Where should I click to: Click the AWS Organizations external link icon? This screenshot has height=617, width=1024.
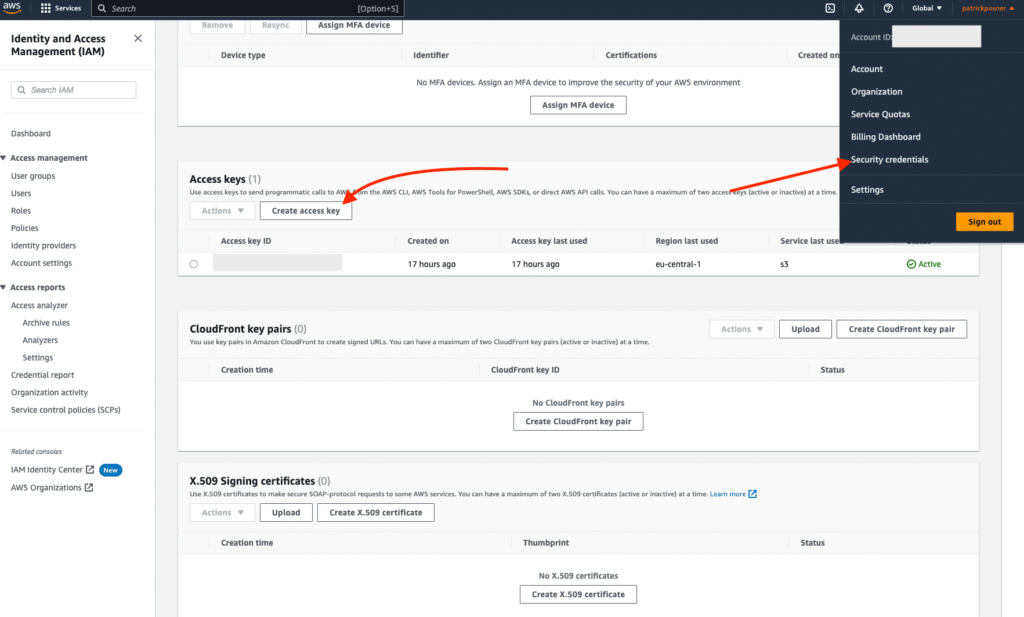[x=89, y=488]
